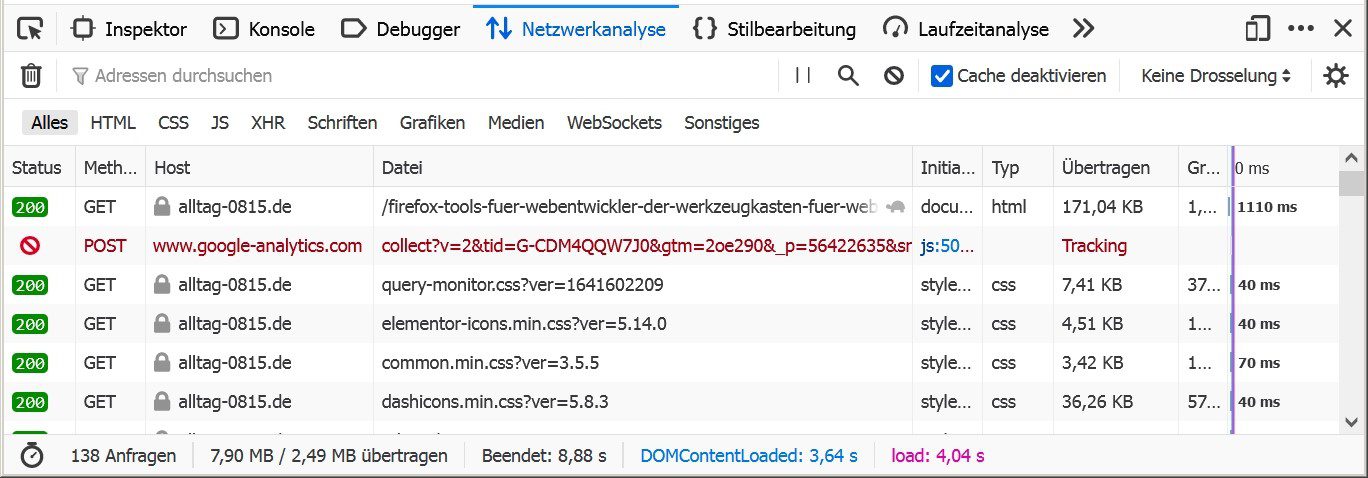Switch to the Konsole tab

(266, 29)
